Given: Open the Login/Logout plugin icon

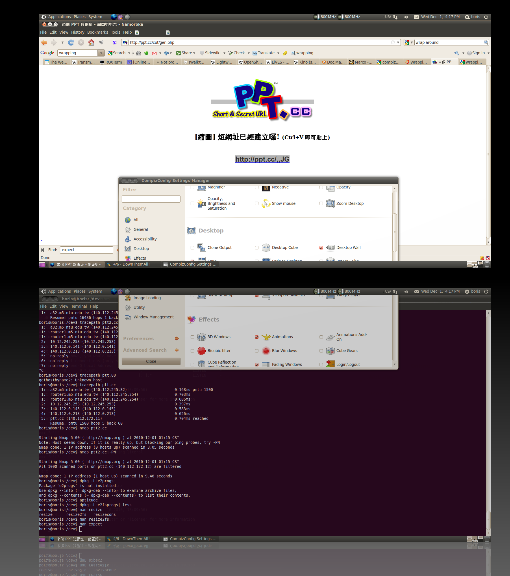Looking at the screenshot, I should point(330,364).
